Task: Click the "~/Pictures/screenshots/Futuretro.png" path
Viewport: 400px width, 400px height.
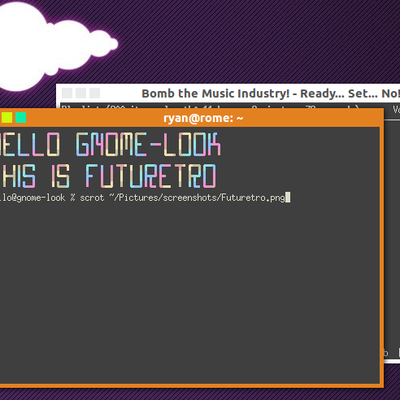Action: 197,198
